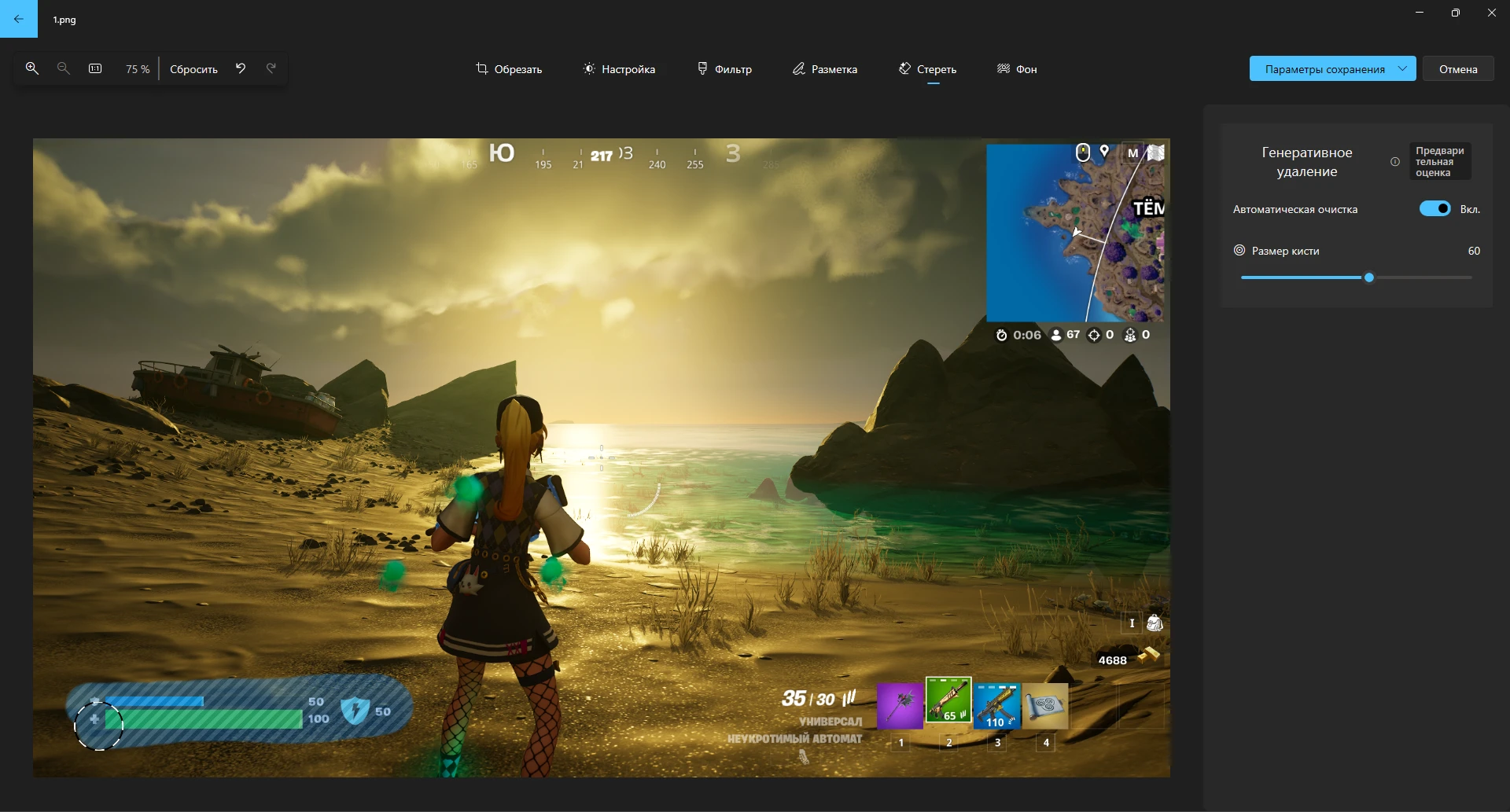Click compass heading 217
Viewport: 1510px width, 812px height.
(x=602, y=156)
